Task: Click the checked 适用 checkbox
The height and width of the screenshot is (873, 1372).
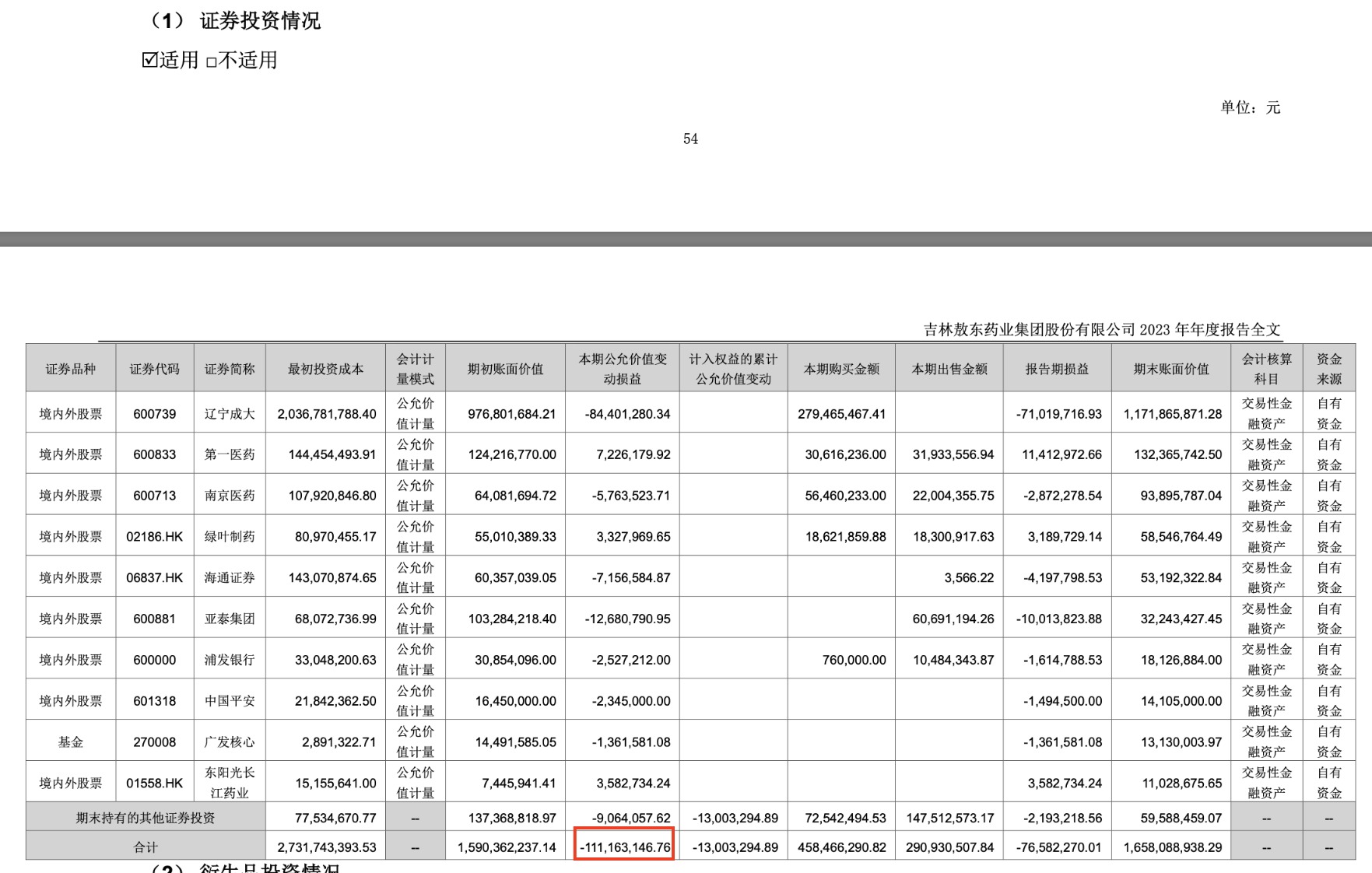Action: [x=150, y=60]
